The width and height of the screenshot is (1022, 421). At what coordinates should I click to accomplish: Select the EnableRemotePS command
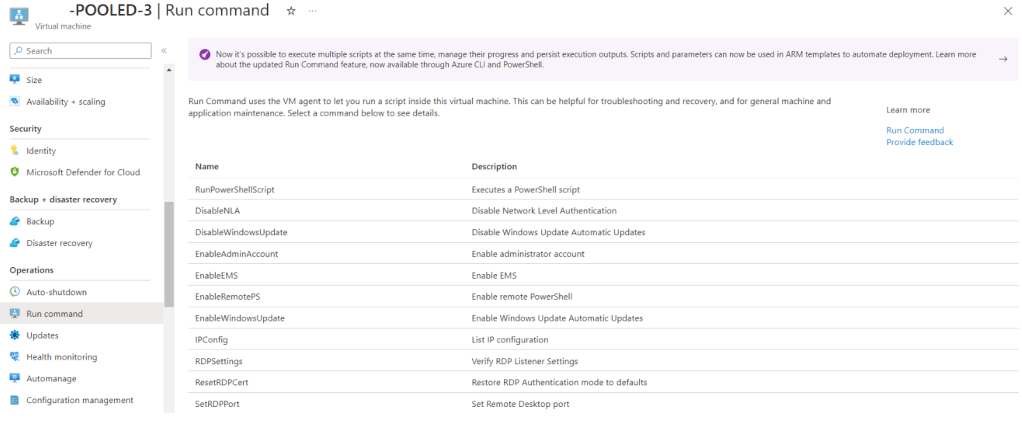point(227,297)
